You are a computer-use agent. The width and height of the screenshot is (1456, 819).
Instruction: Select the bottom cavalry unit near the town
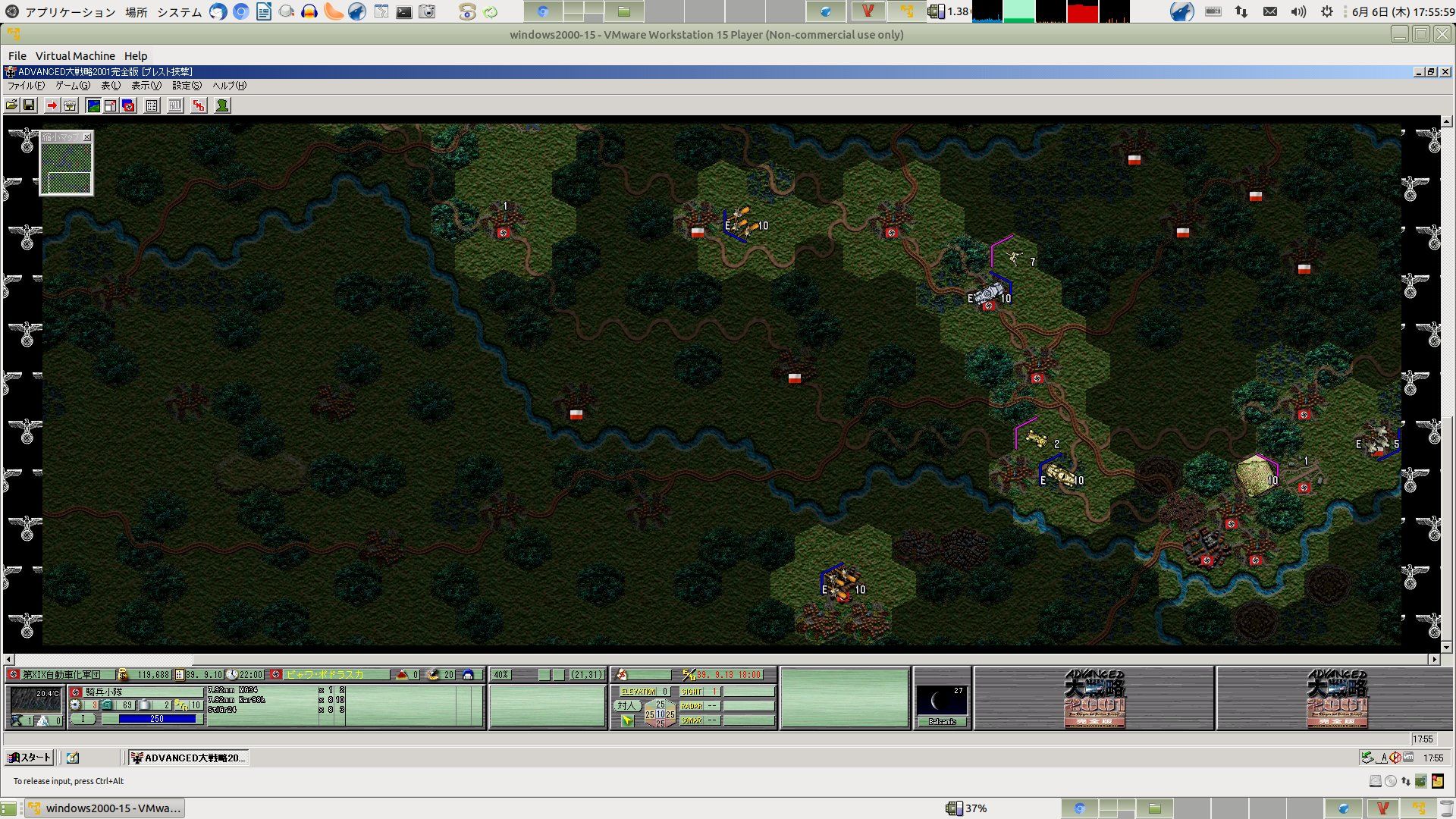(x=840, y=585)
